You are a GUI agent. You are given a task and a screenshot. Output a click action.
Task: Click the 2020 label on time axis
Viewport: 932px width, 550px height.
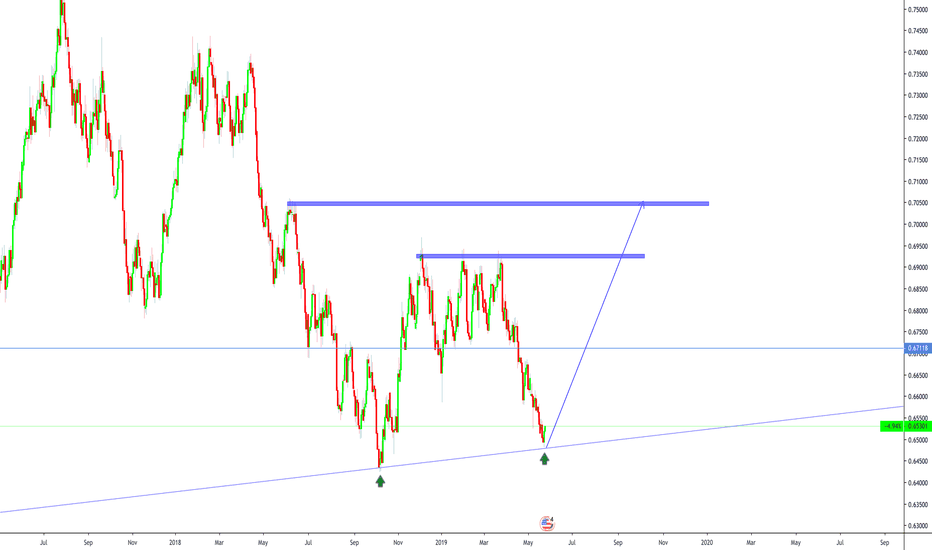tap(707, 542)
